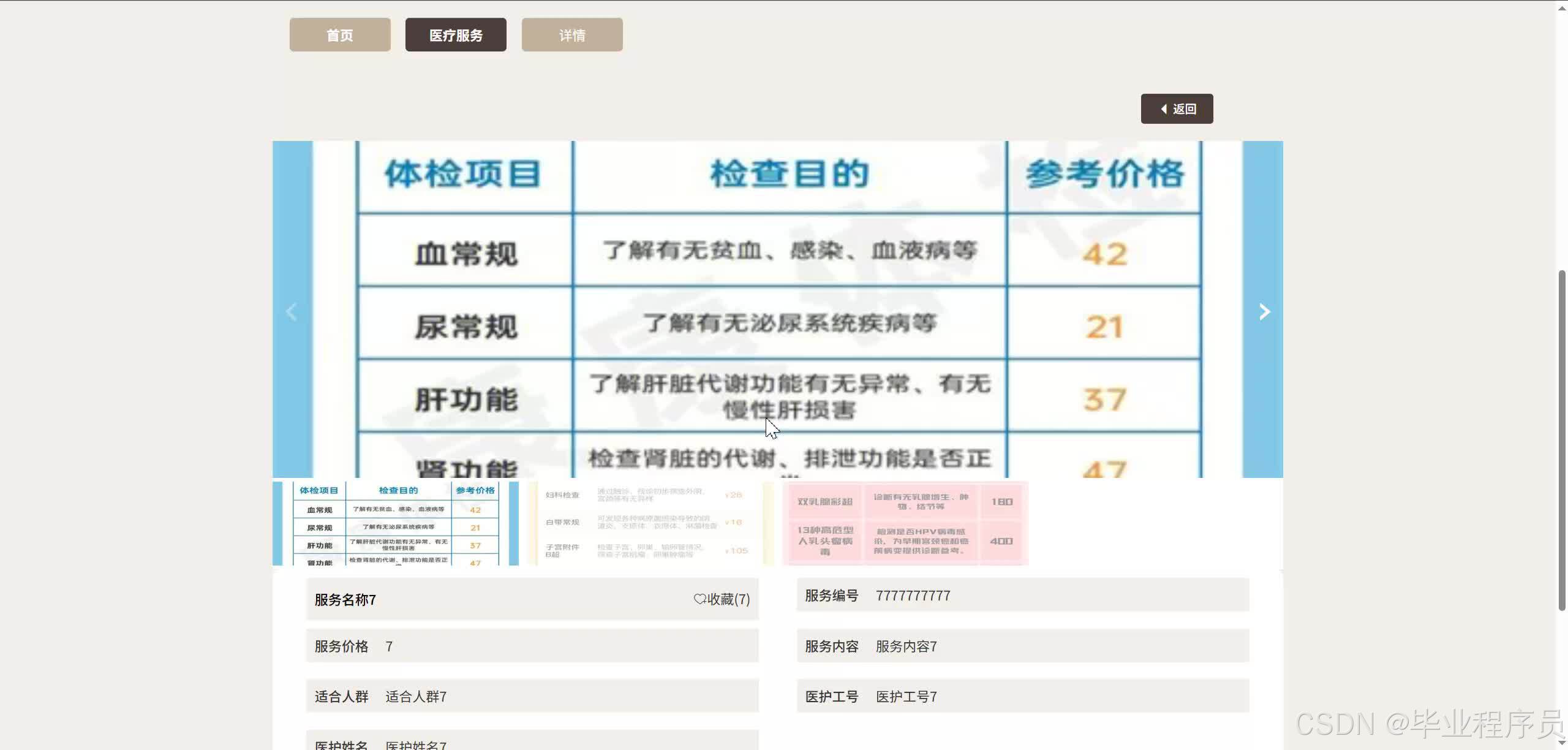Open the 详情 tab
This screenshot has width=1568, height=750.
571,34
